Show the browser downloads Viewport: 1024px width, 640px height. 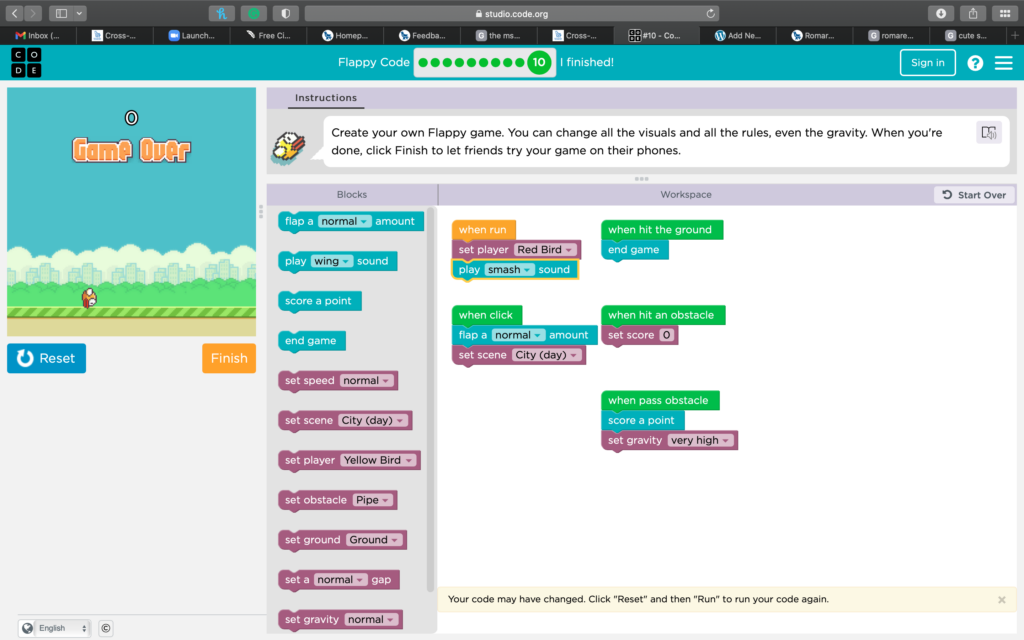pos(941,13)
